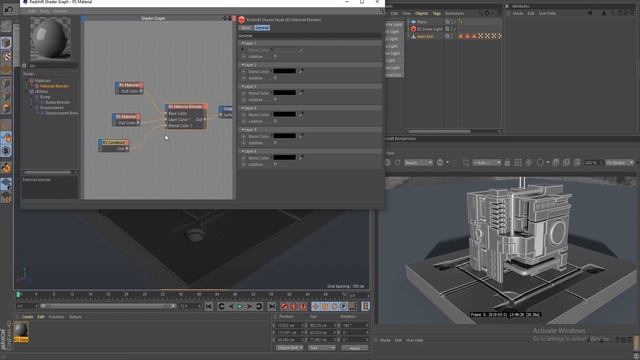Click the Plane object icon in Objects manager
640x360 pixels.
tap(413, 22)
